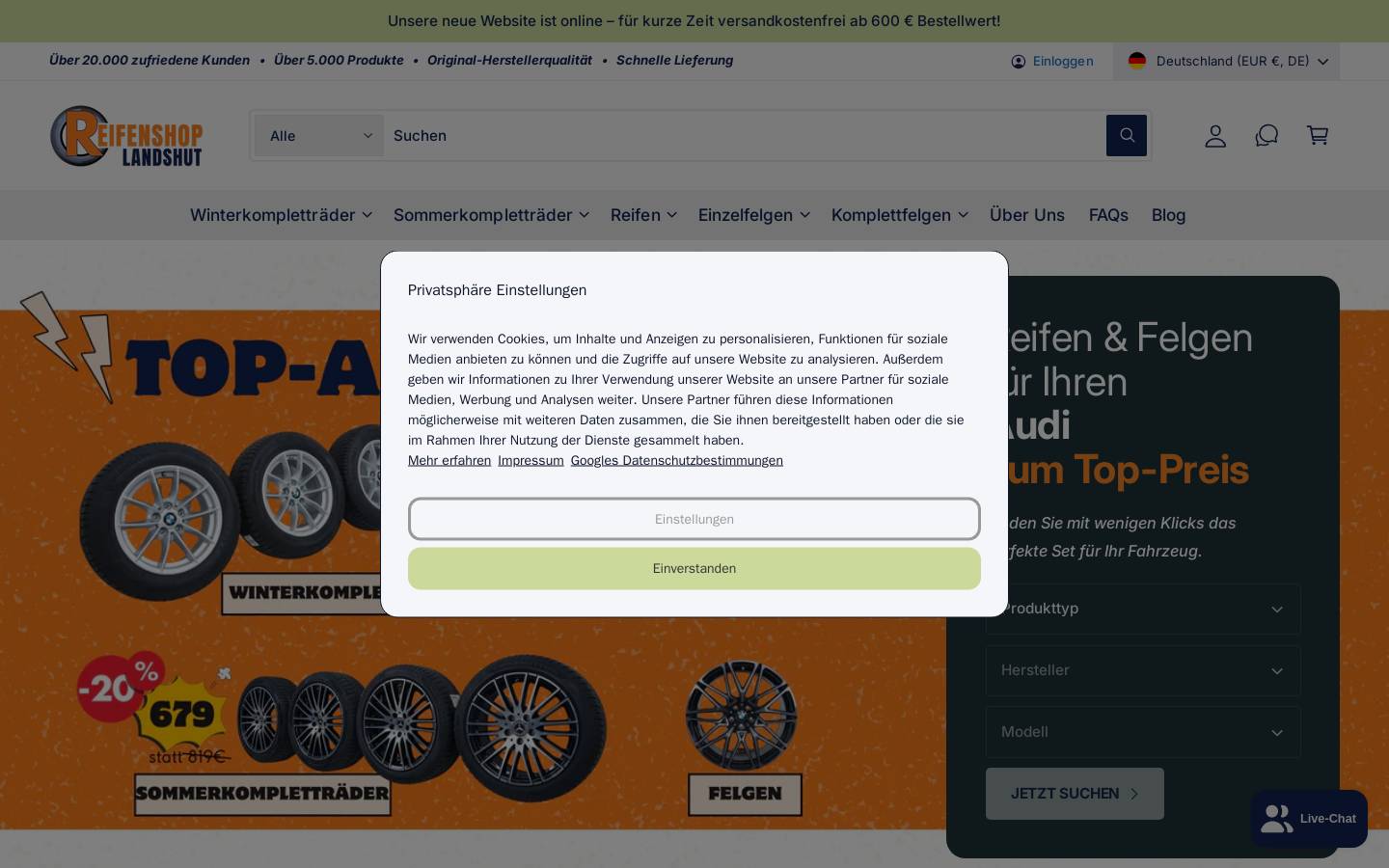Expand the Sommerkompletträder menu

pyautogui.click(x=491, y=215)
